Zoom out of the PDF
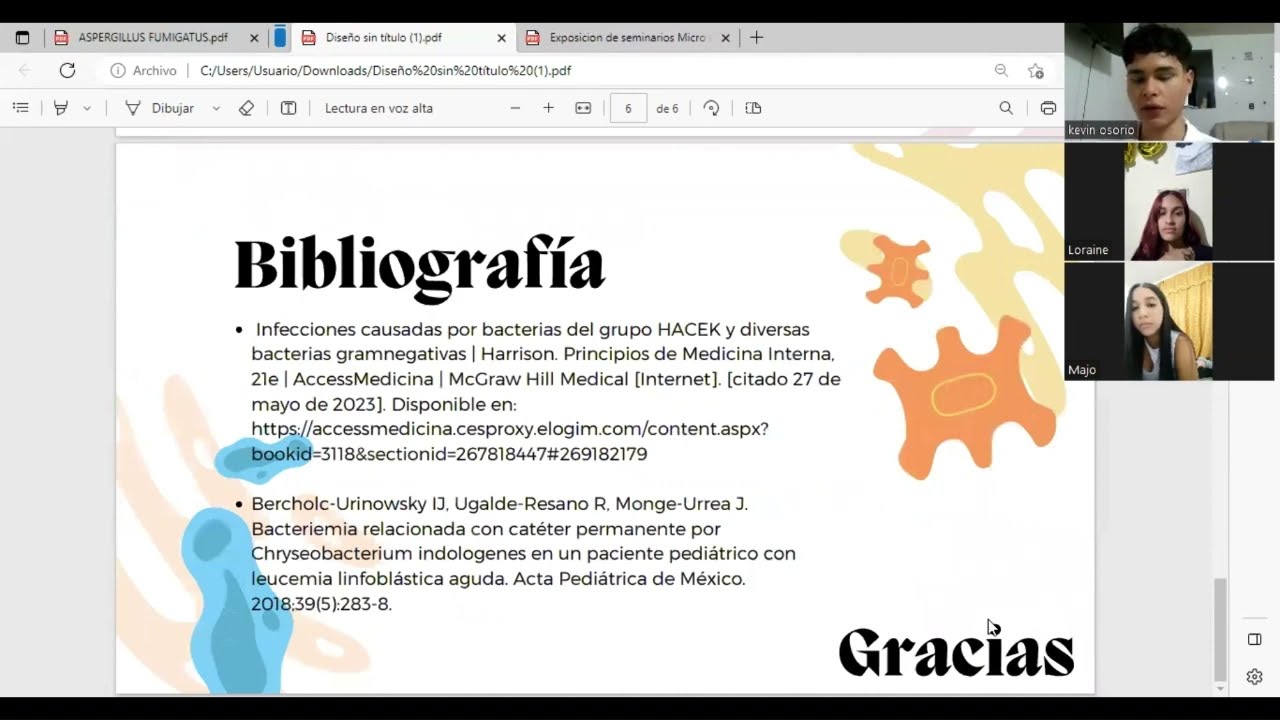The height and width of the screenshot is (720, 1280). point(515,108)
